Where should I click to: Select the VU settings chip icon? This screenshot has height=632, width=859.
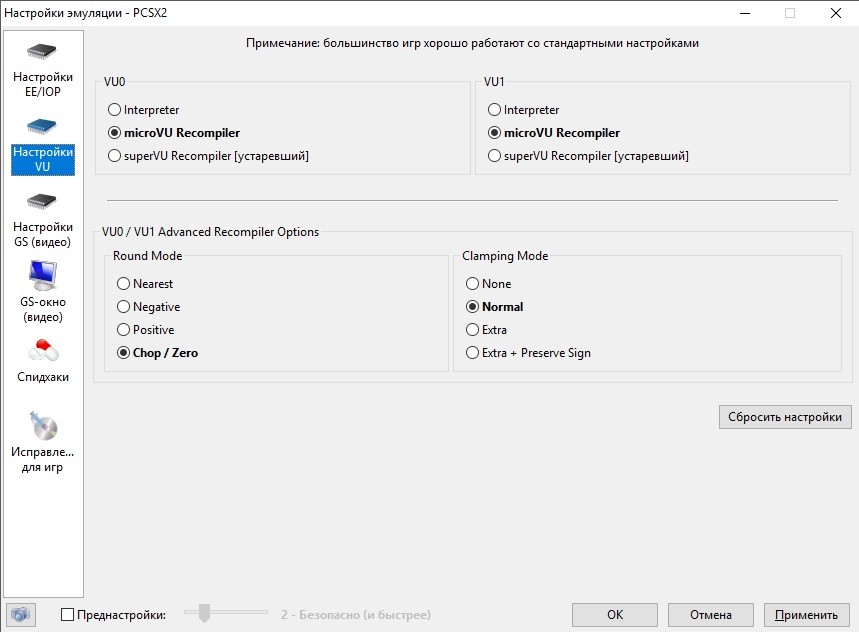[42, 127]
